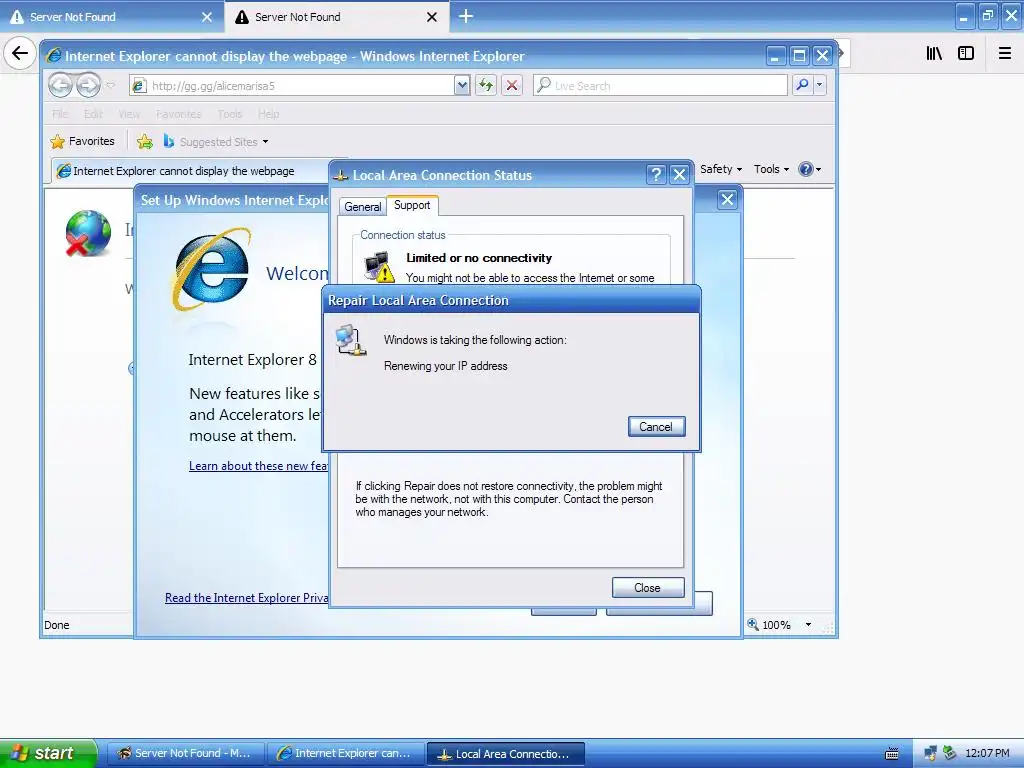This screenshot has height=768, width=1024.
Task: Switch to the General tab
Action: coord(362,206)
